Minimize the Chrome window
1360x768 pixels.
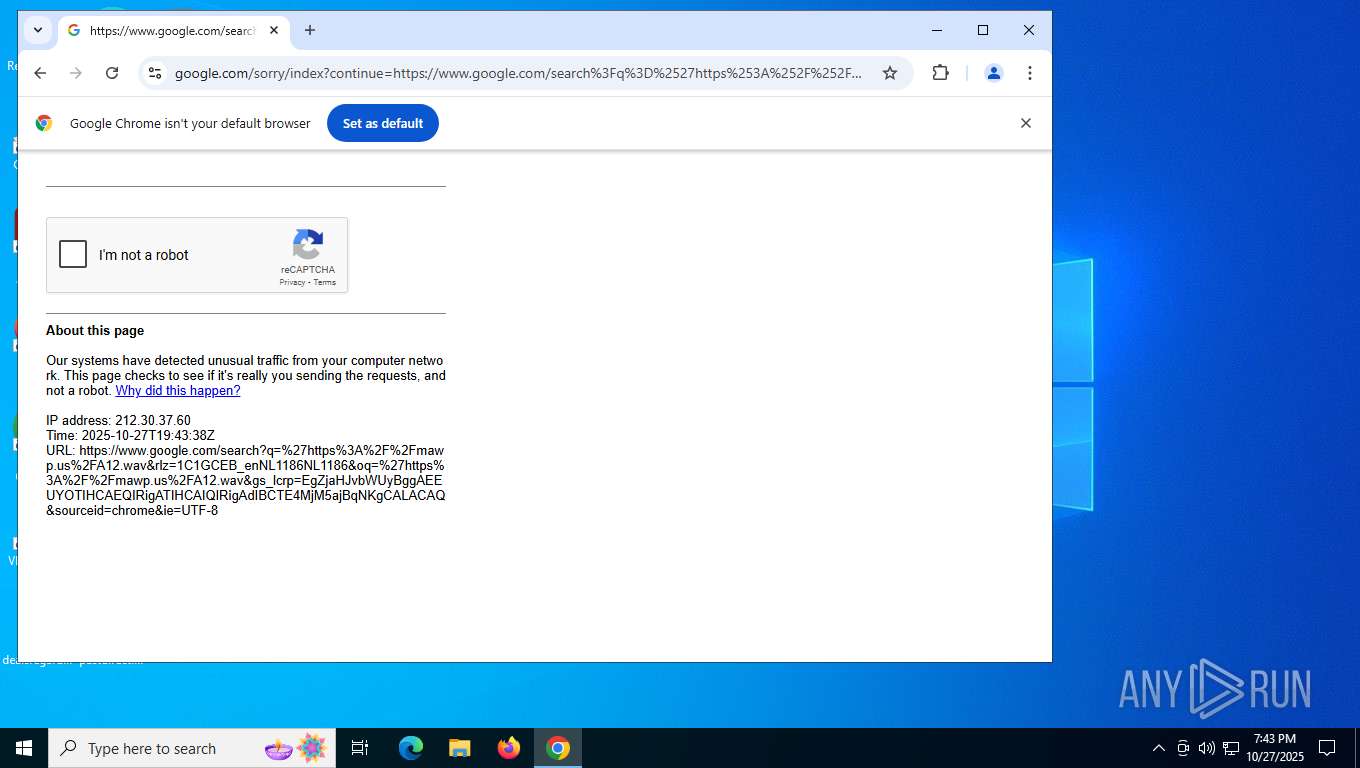tap(937, 30)
